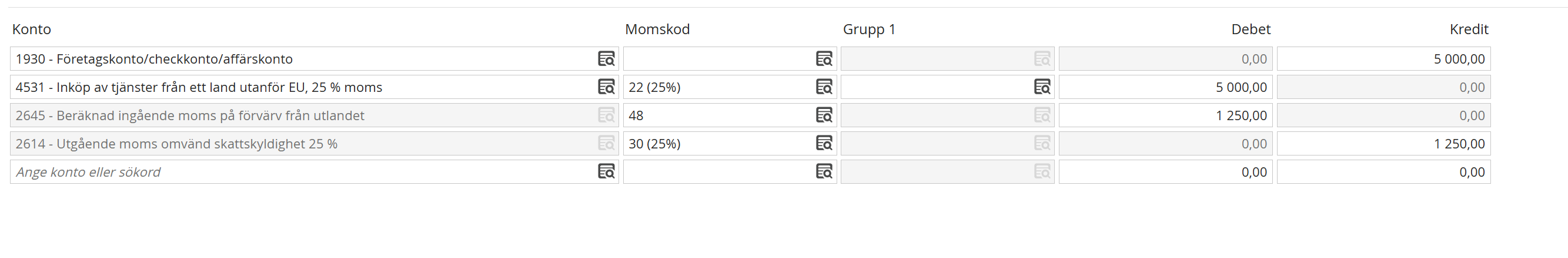Open Momskod lookup in empty bottom row
Viewport: 1568px width, 258px height.
click(824, 172)
